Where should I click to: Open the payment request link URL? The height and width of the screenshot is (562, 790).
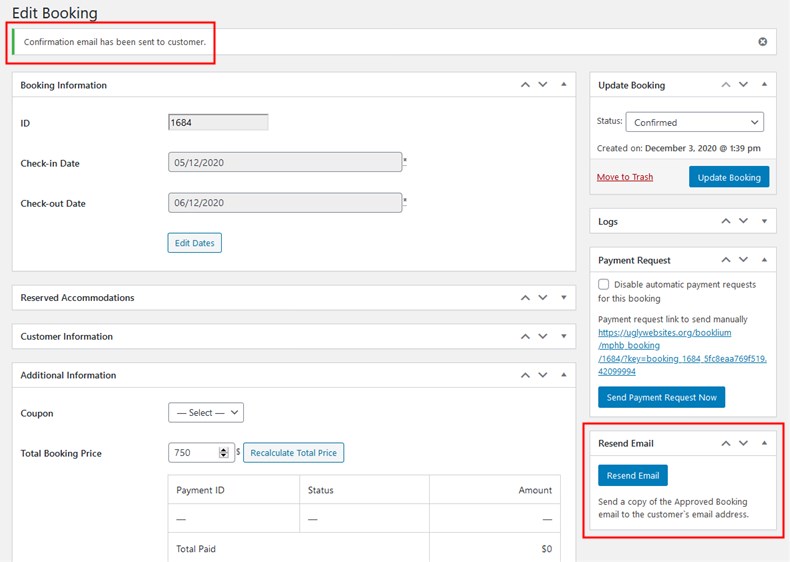[x=682, y=352]
